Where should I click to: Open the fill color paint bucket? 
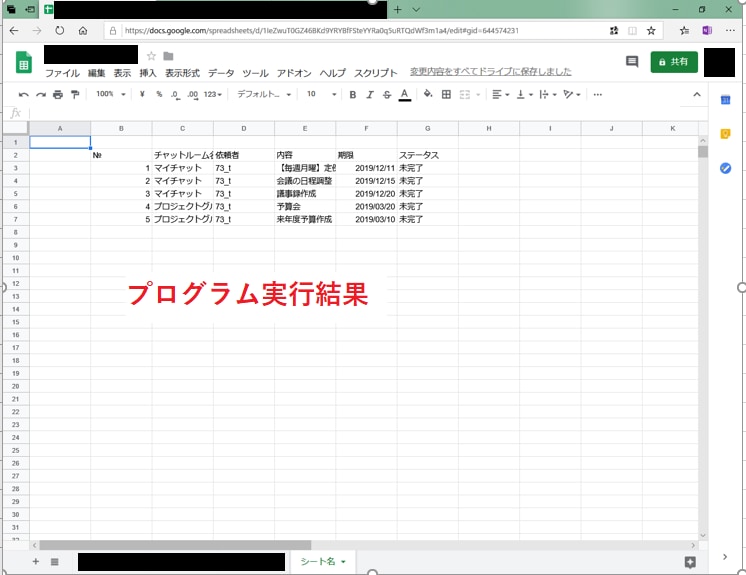(x=428, y=94)
